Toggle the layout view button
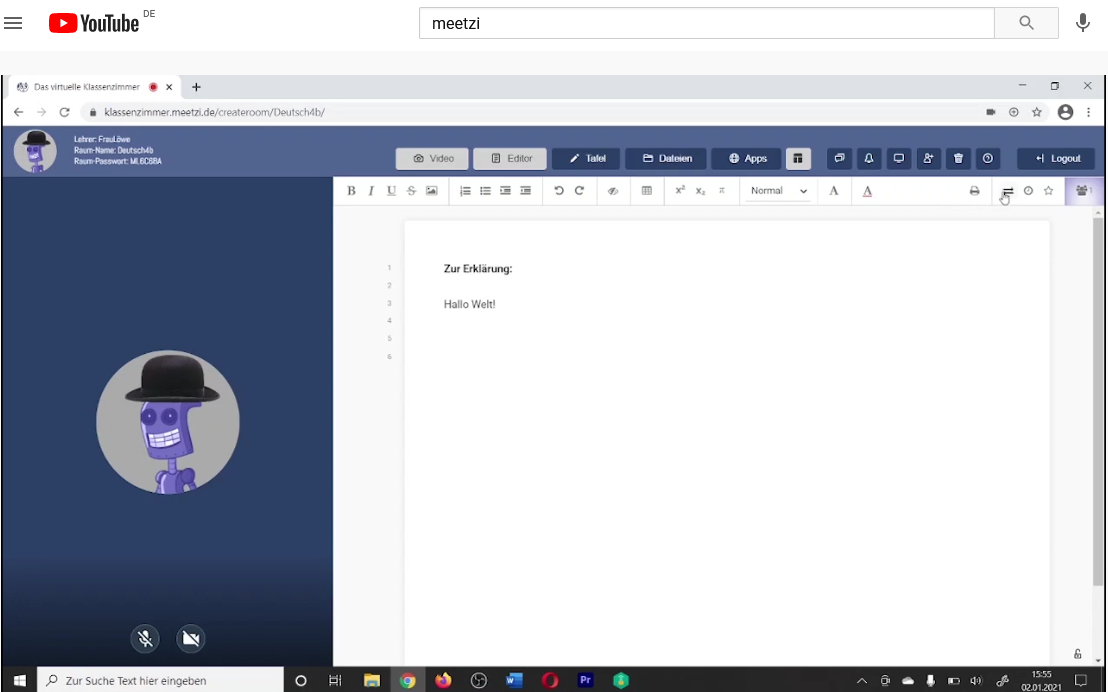Screen dimensions: 1108x692 [x=798, y=158]
